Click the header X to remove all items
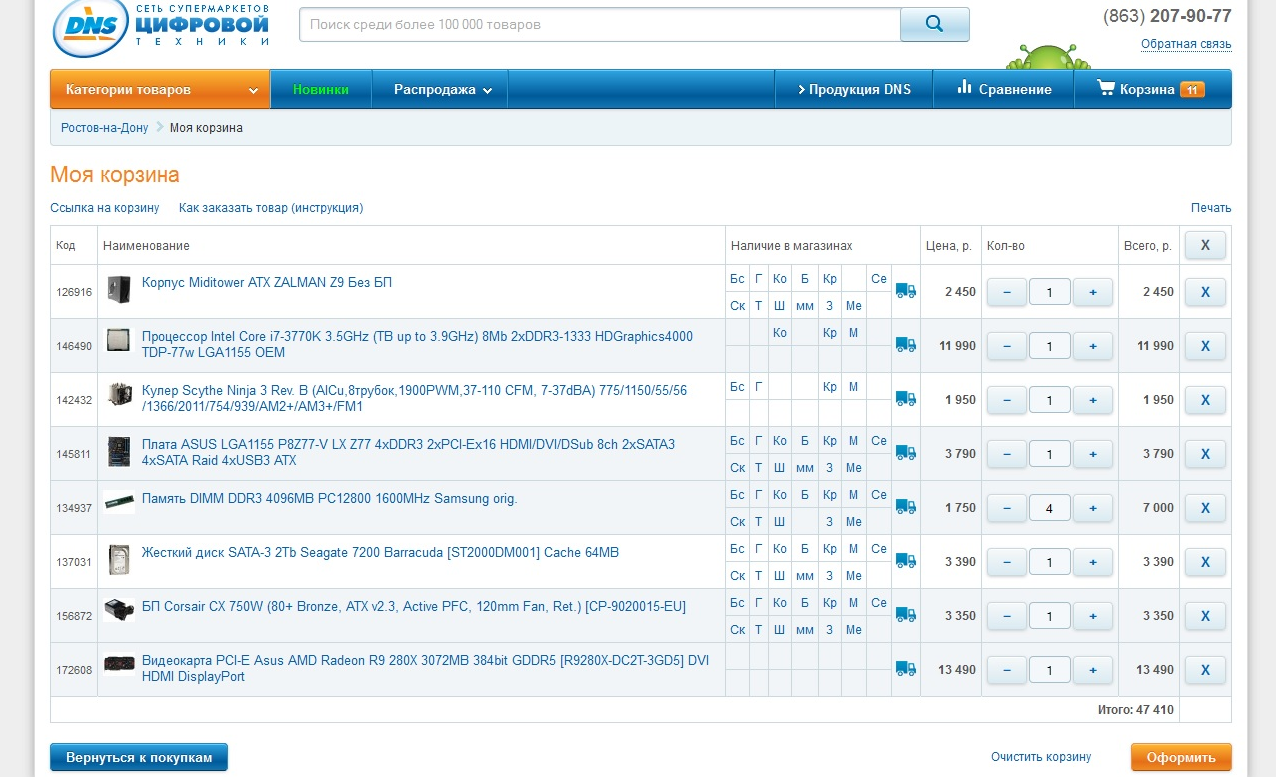This screenshot has height=777, width=1276. pyautogui.click(x=1205, y=245)
